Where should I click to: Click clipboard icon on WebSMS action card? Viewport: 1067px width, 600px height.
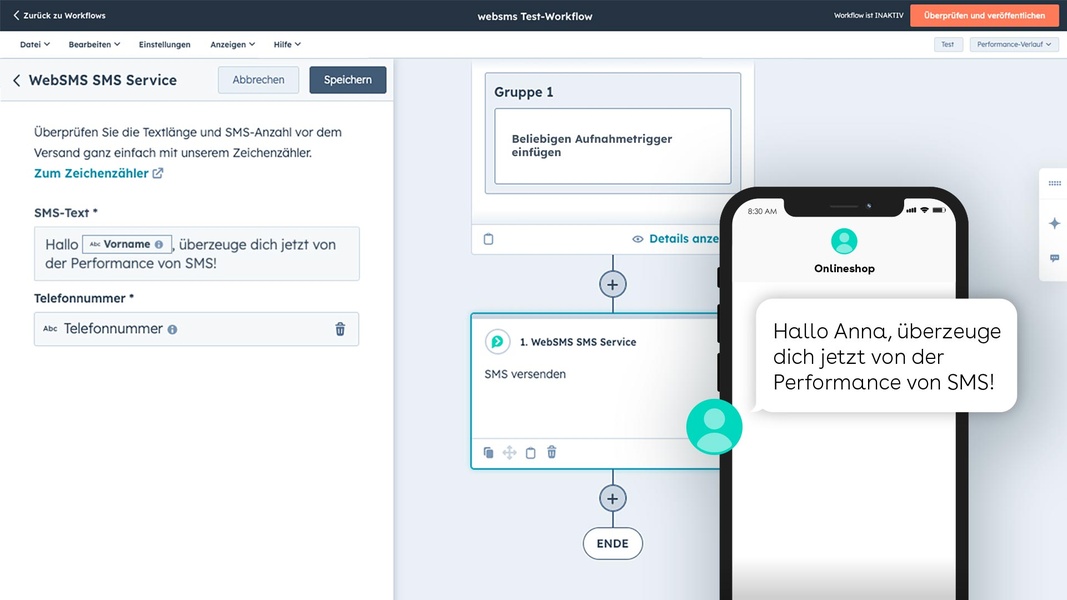click(x=531, y=452)
